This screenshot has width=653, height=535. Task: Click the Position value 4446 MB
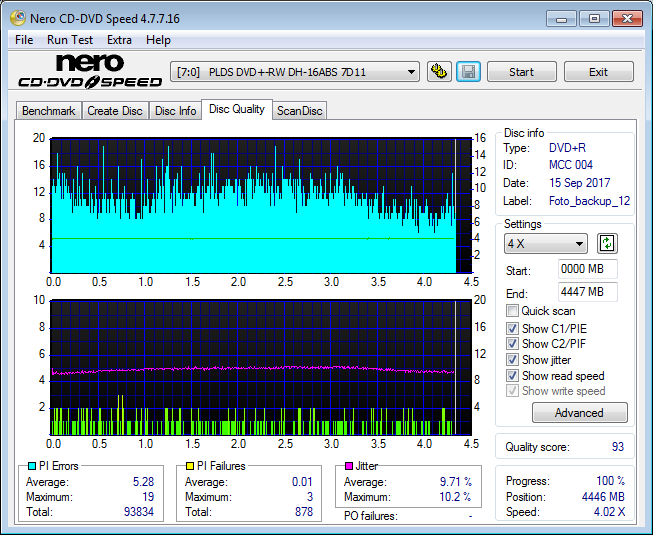click(603, 497)
